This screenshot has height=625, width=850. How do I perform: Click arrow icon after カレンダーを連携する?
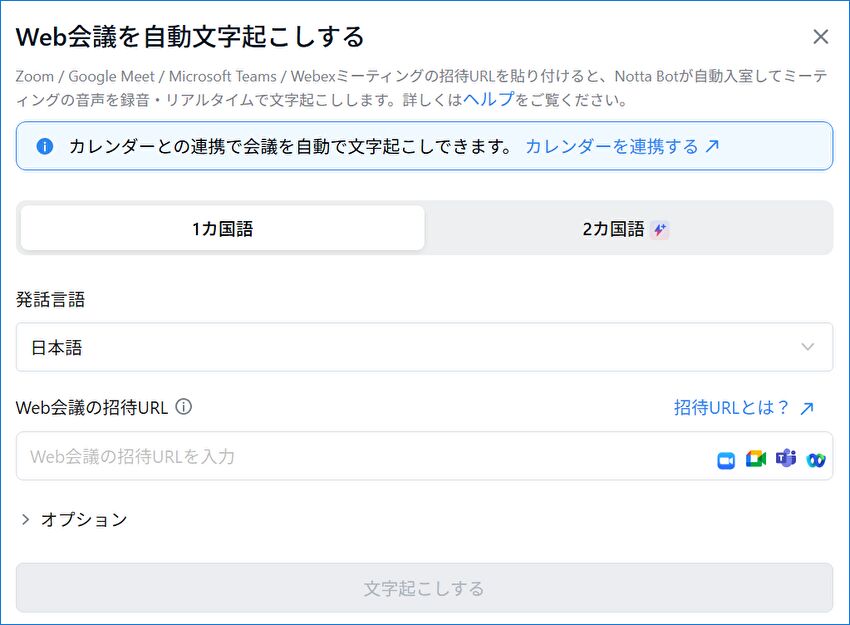click(x=712, y=146)
